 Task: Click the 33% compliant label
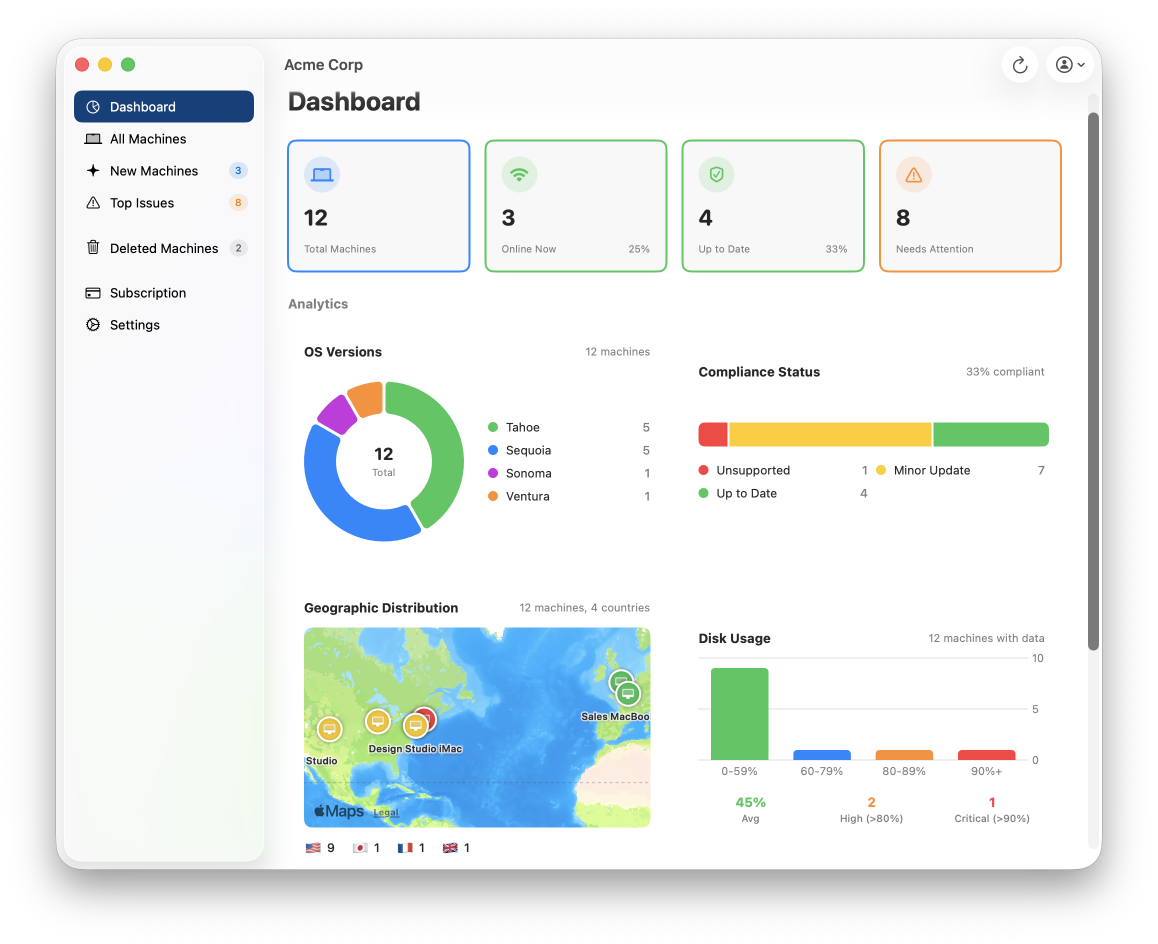point(1005,372)
